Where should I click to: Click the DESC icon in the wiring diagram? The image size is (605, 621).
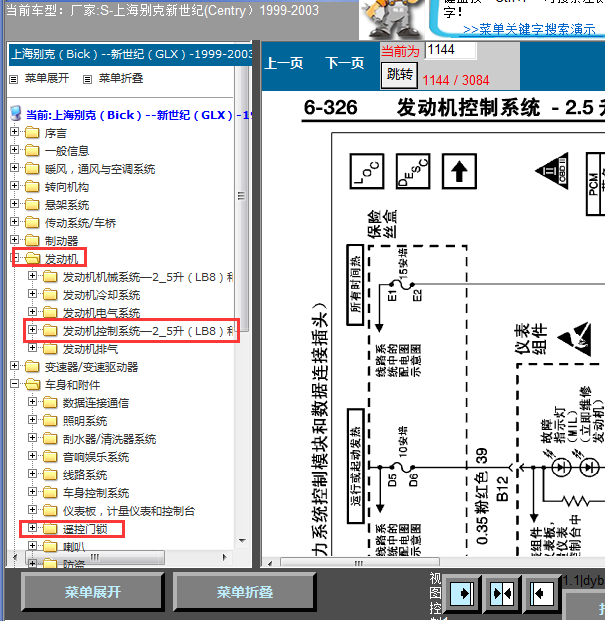pyautogui.click(x=413, y=171)
